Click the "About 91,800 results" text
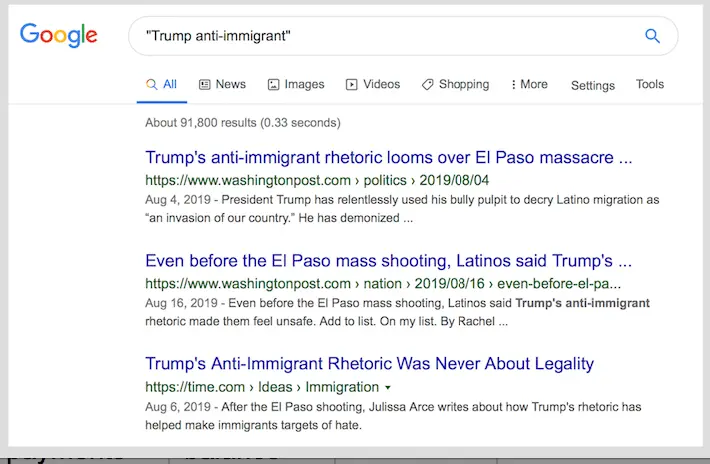The height and width of the screenshot is (464, 710). [x=243, y=123]
